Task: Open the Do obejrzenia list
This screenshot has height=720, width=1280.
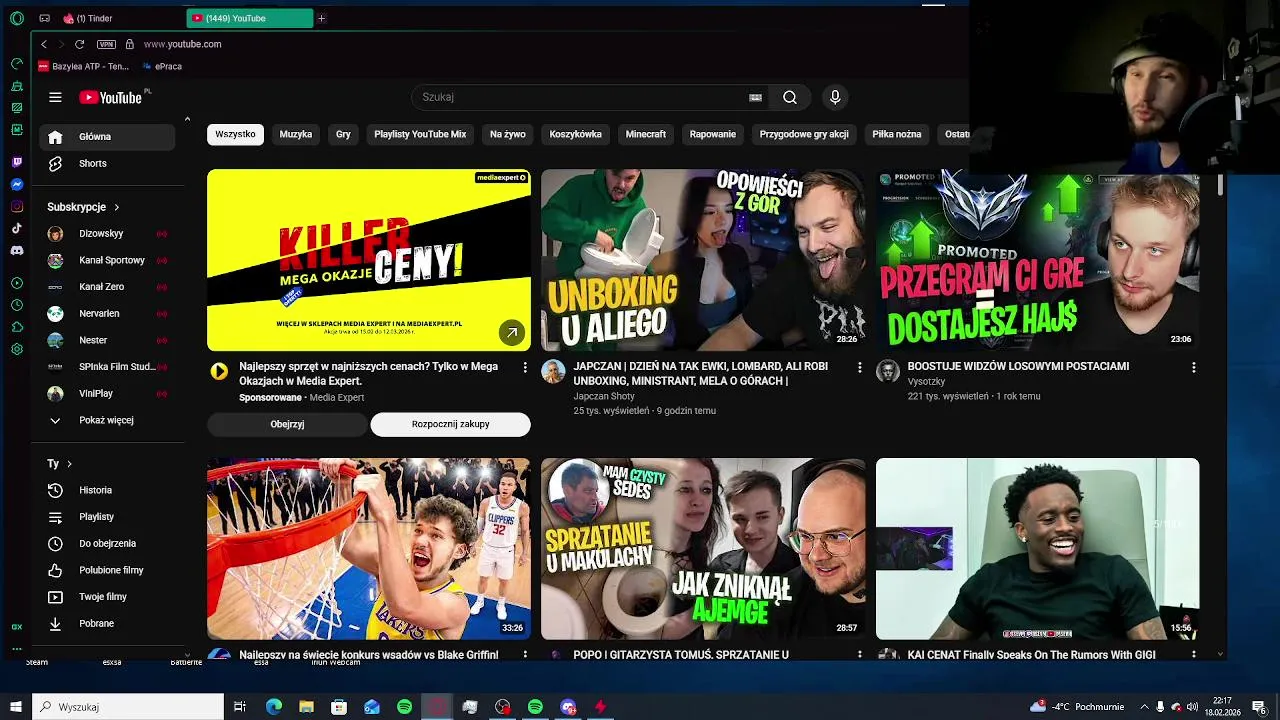Action: pos(107,543)
